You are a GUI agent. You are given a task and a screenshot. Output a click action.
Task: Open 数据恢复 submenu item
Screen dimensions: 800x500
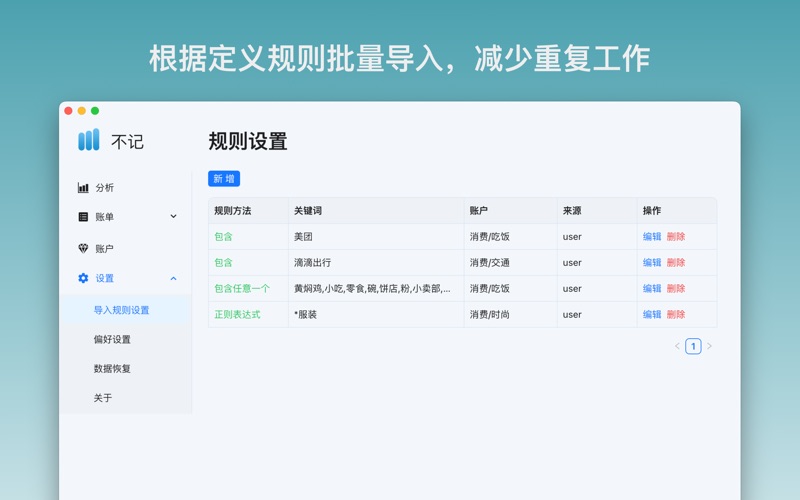(x=112, y=368)
